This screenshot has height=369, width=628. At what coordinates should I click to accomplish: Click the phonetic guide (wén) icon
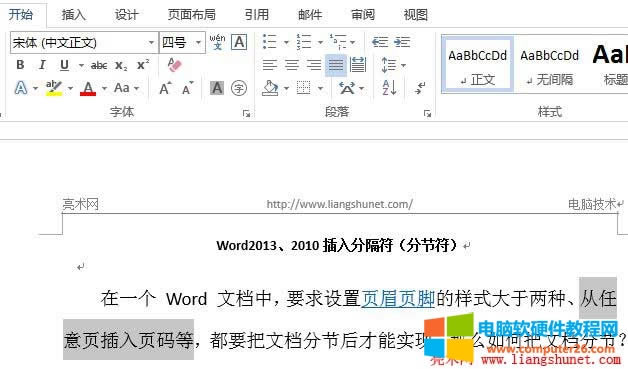tap(217, 42)
